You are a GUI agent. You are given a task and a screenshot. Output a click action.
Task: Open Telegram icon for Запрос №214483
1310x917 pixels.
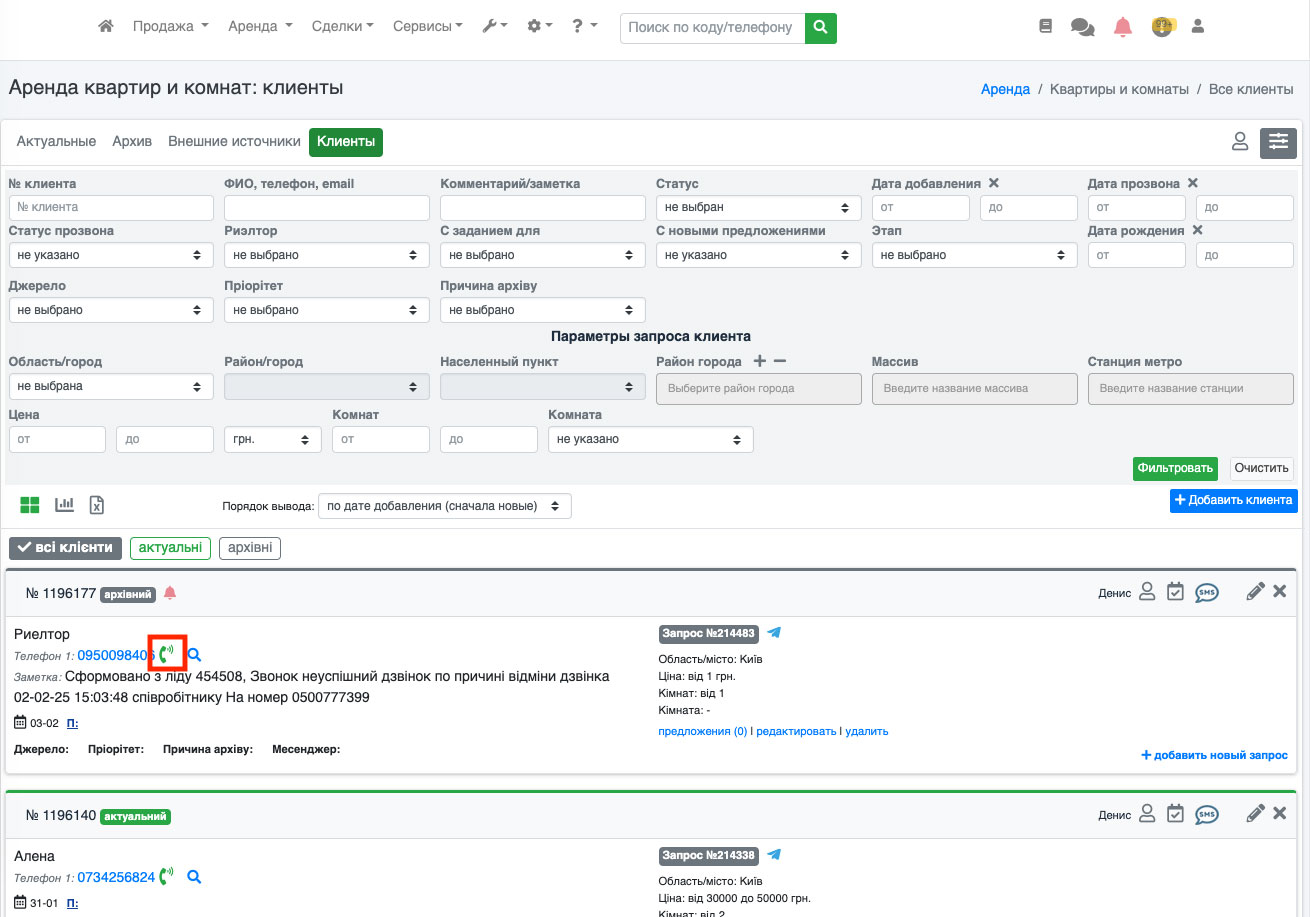tap(774, 633)
